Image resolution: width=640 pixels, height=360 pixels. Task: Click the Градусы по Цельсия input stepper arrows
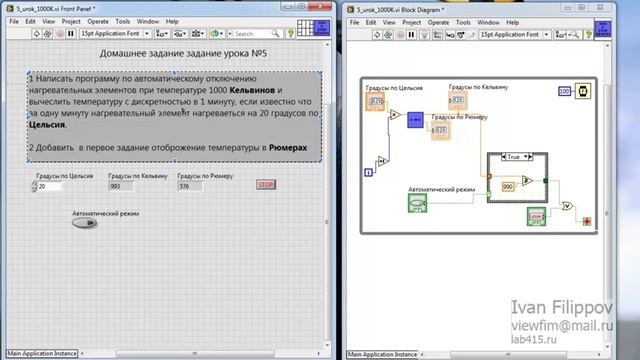click(34, 187)
